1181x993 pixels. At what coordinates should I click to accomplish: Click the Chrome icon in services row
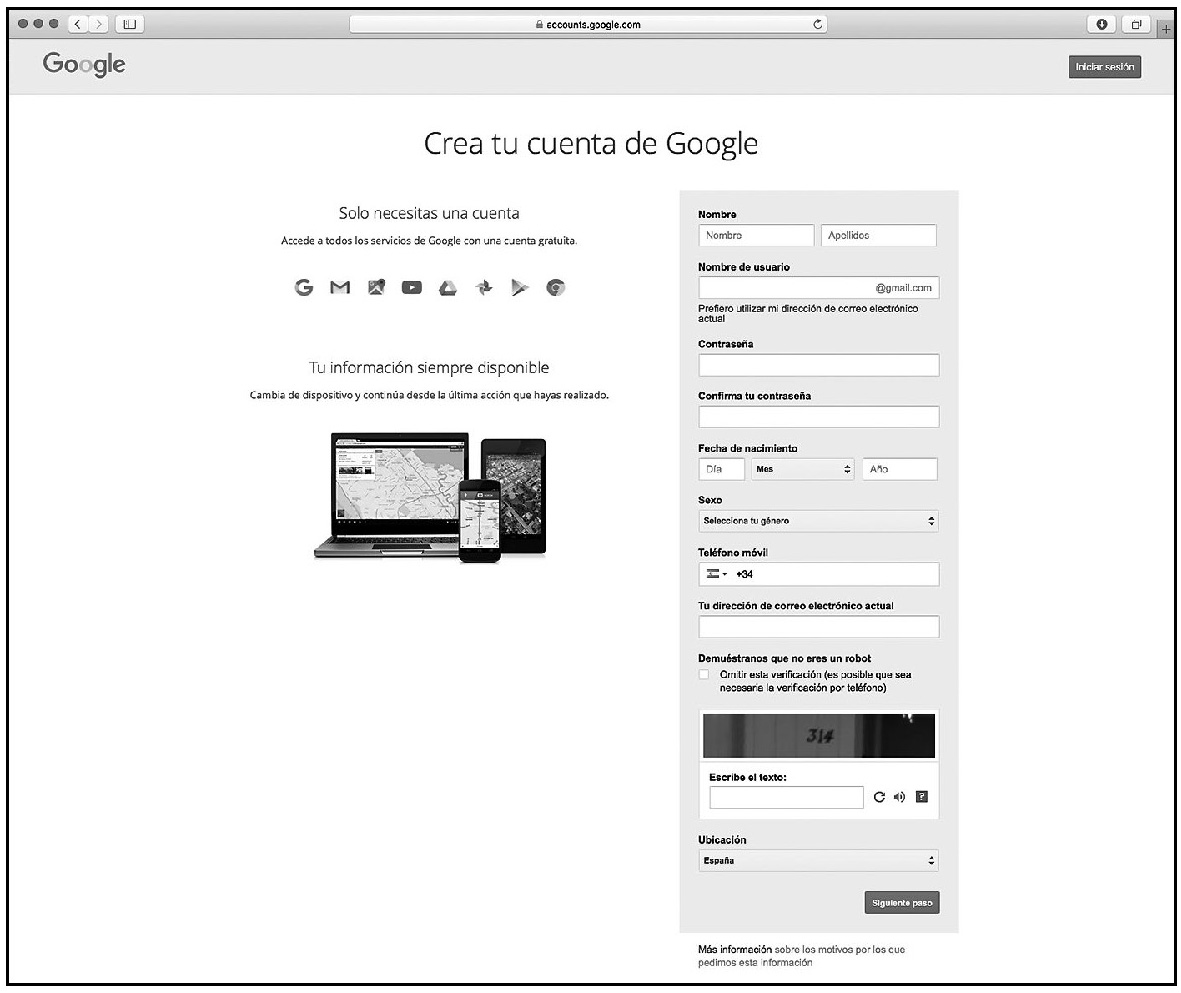556,287
